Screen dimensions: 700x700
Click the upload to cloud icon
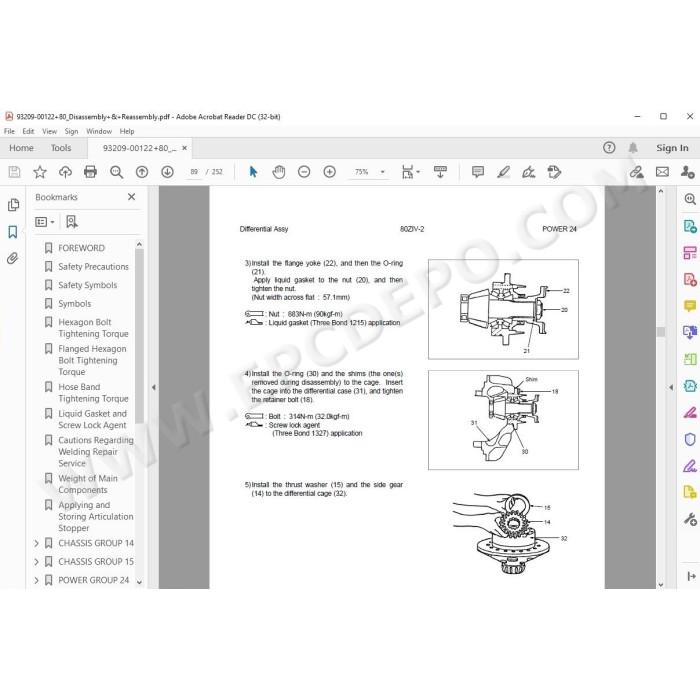click(x=65, y=172)
